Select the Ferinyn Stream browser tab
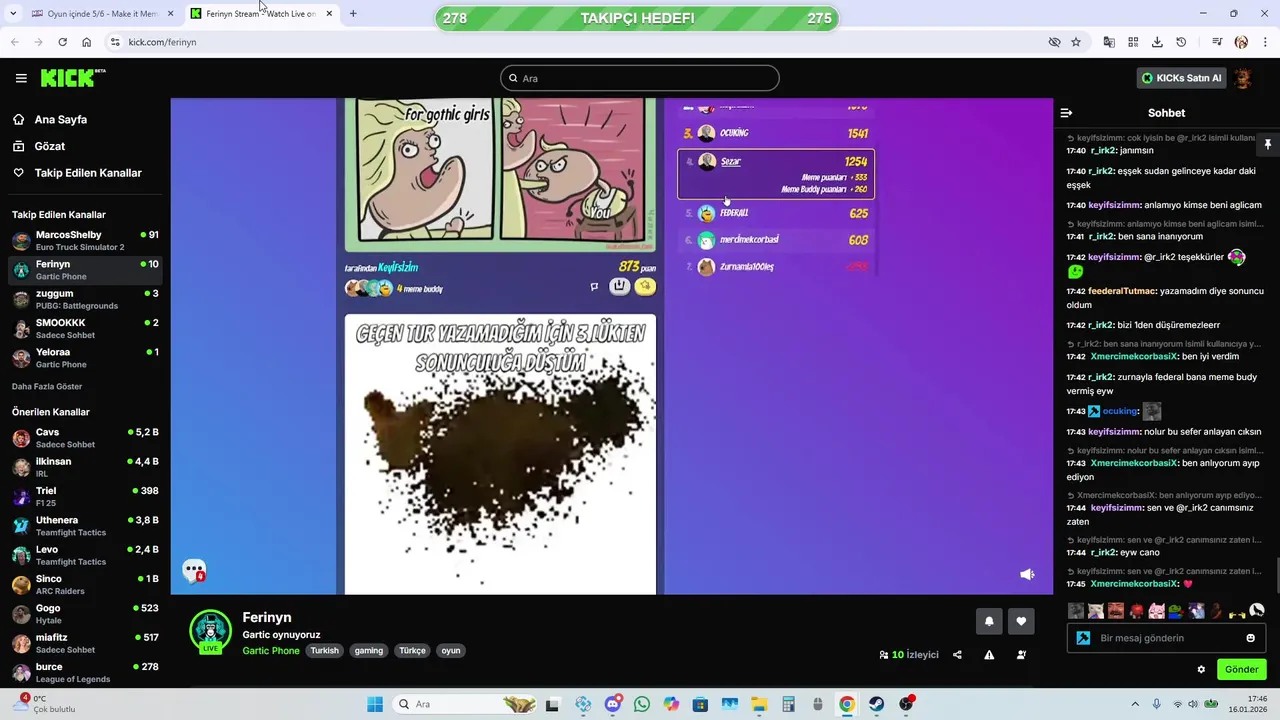The height and width of the screenshot is (720, 1280). 261,14
